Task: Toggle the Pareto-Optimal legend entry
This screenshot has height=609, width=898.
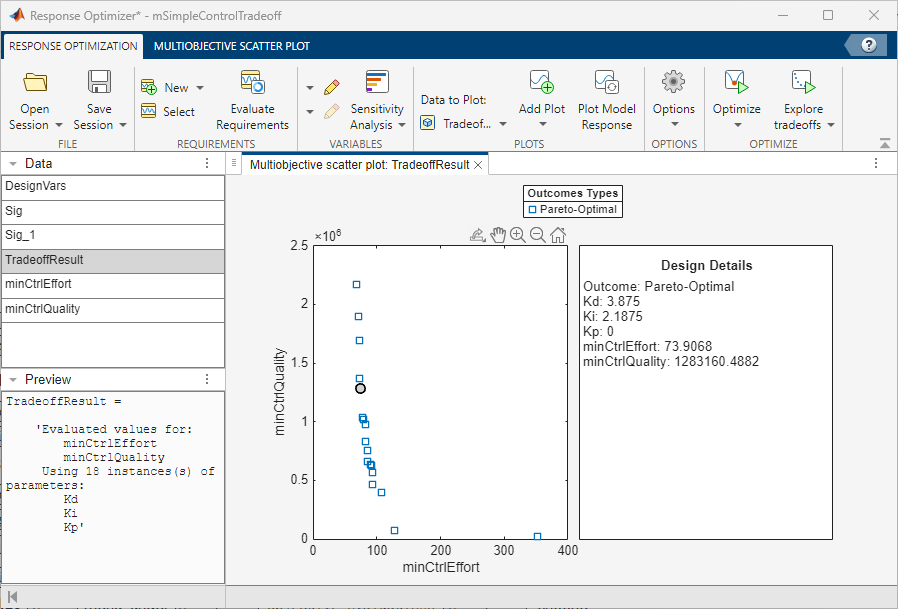Action: pyautogui.click(x=572, y=210)
